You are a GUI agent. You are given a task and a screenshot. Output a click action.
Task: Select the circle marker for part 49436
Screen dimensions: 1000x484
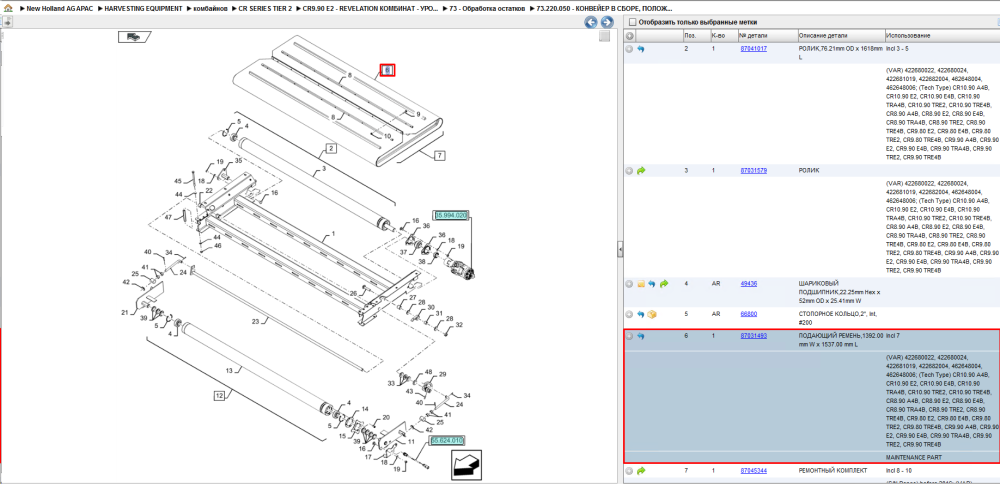[629, 284]
